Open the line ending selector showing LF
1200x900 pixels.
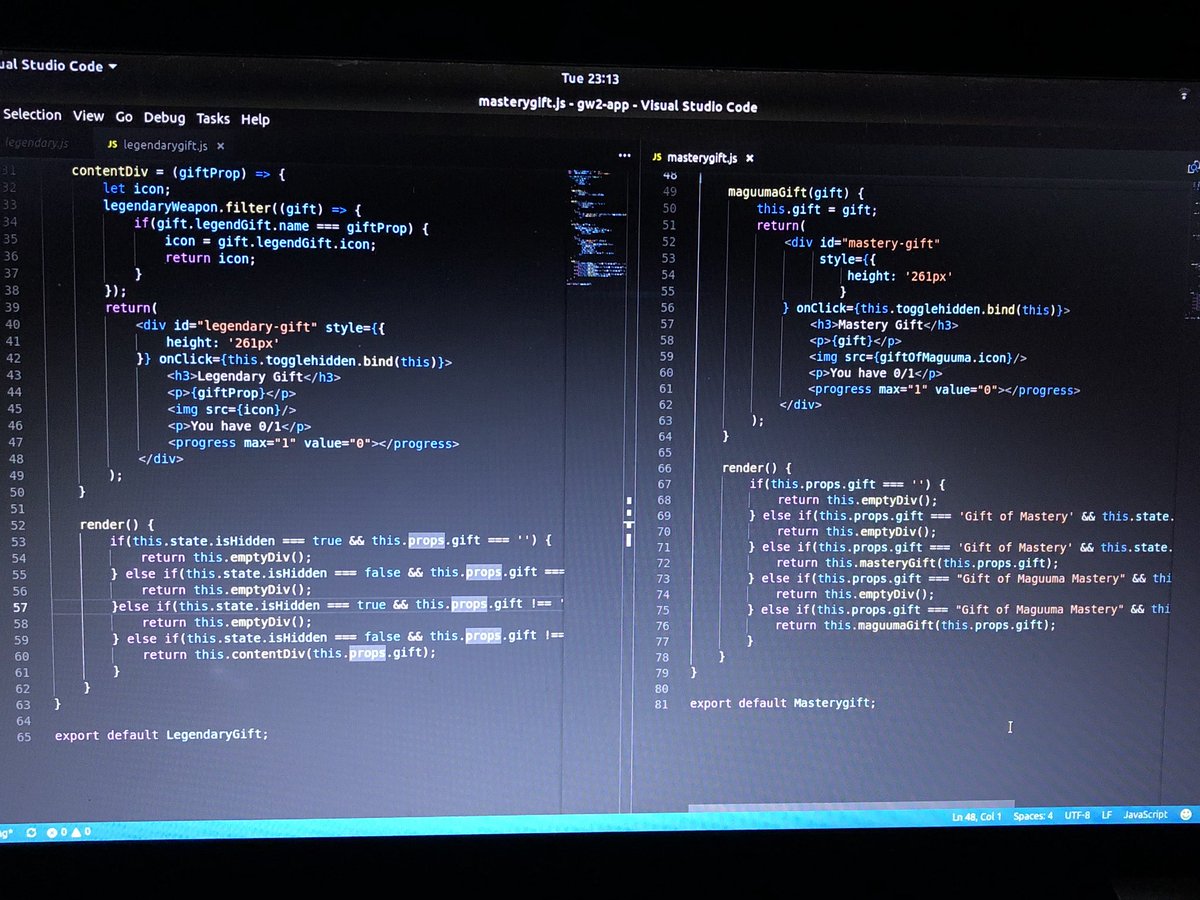tap(1106, 815)
